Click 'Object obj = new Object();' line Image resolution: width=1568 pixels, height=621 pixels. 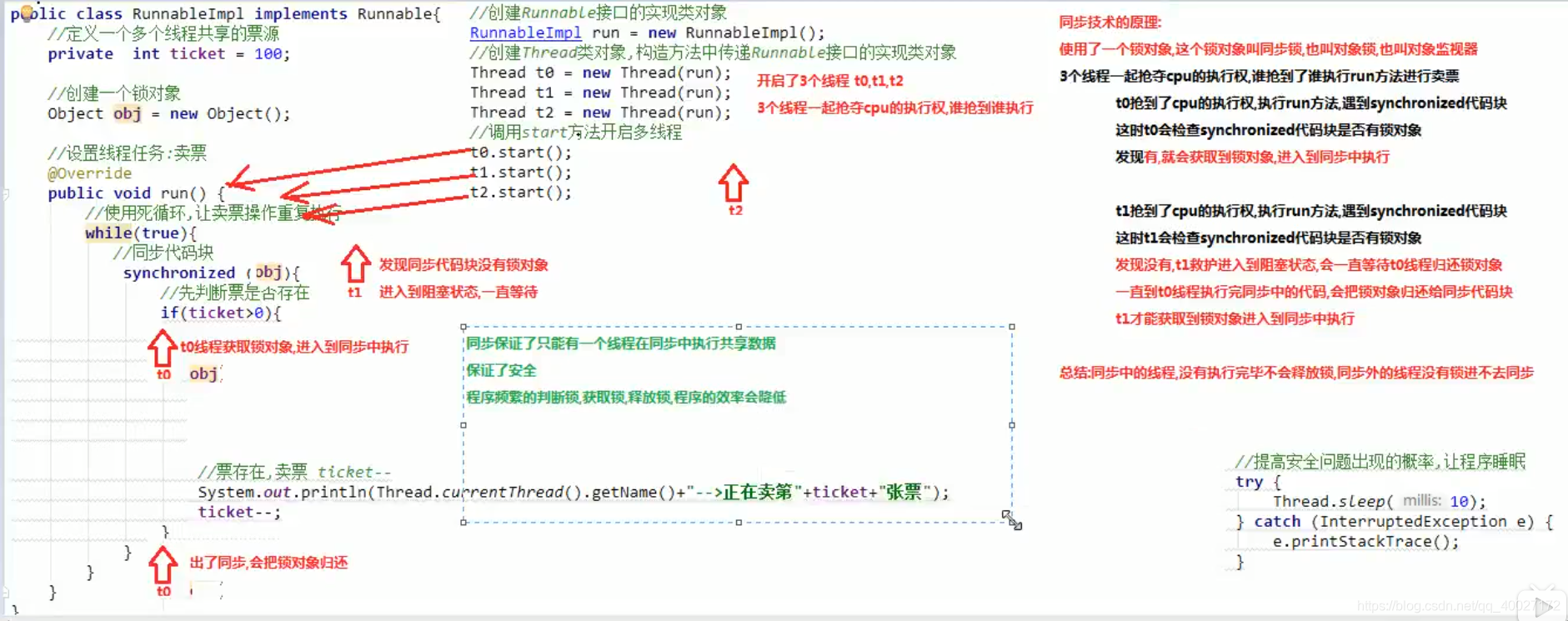(168, 113)
